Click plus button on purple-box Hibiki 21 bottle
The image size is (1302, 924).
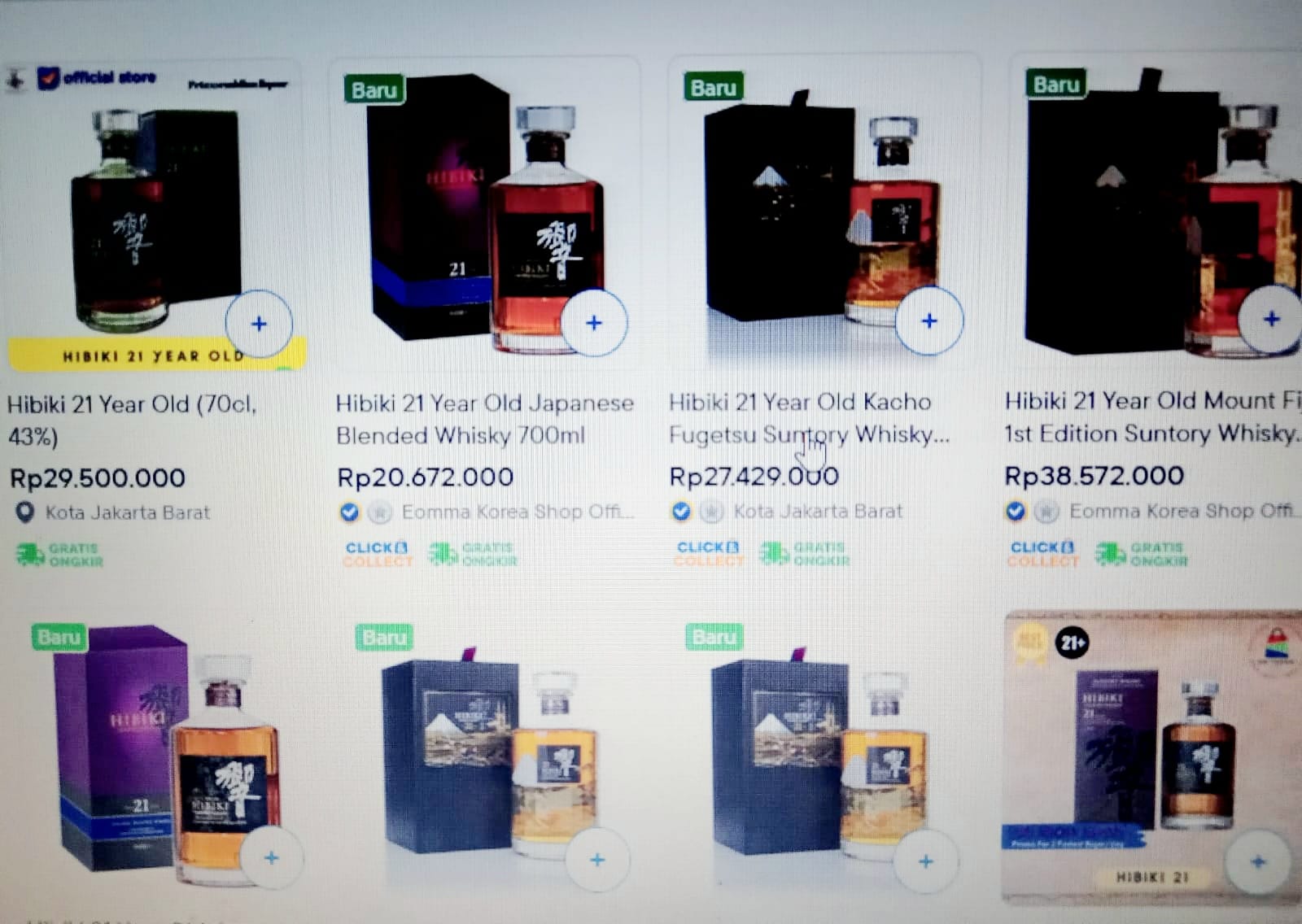pos(272,857)
